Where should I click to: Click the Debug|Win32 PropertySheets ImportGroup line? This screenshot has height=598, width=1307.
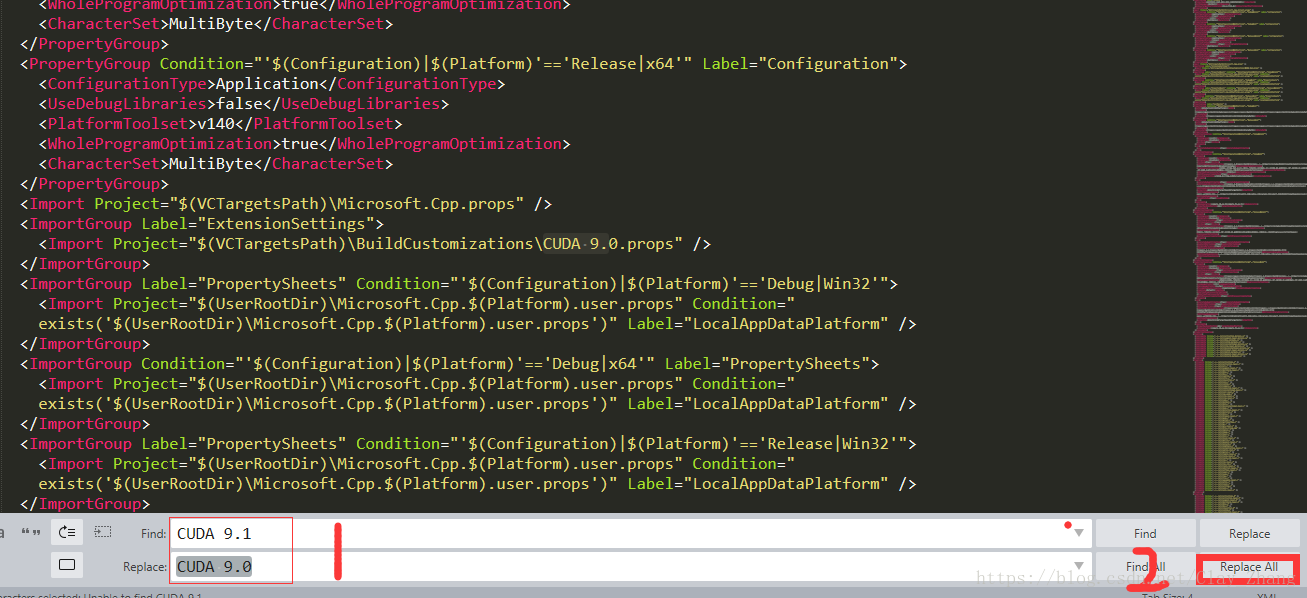coord(459,283)
